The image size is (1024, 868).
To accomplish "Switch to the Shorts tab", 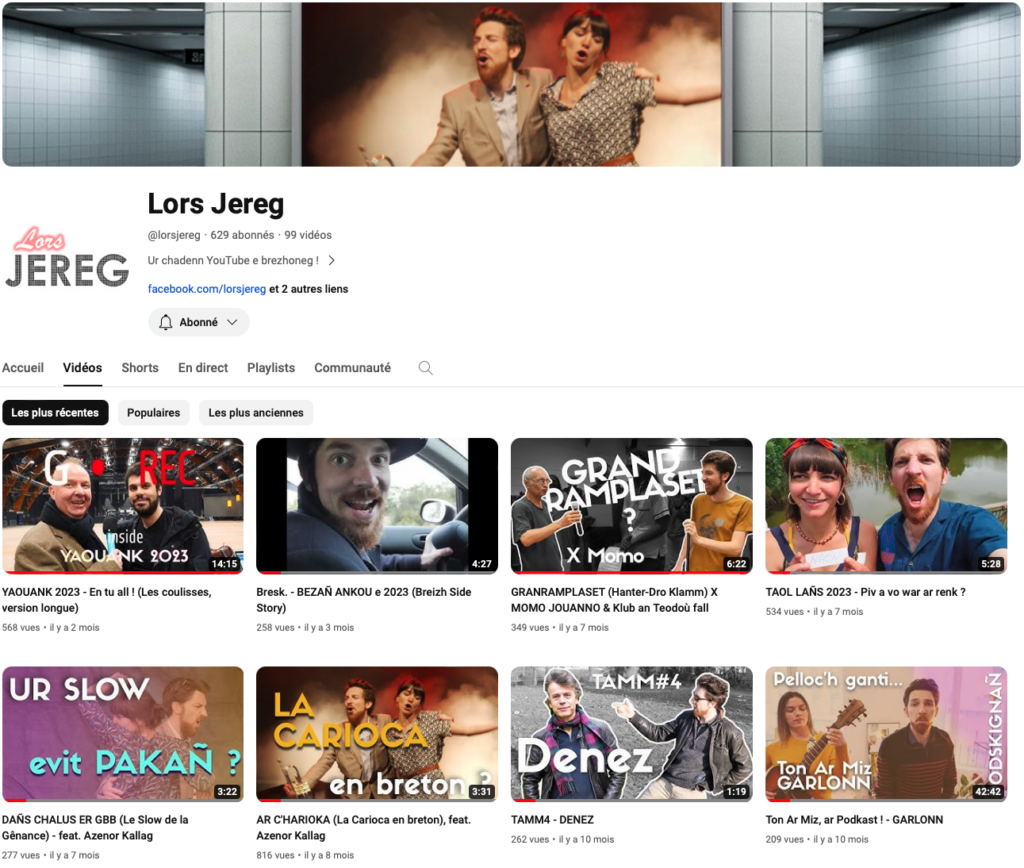I will tap(140, 368).
